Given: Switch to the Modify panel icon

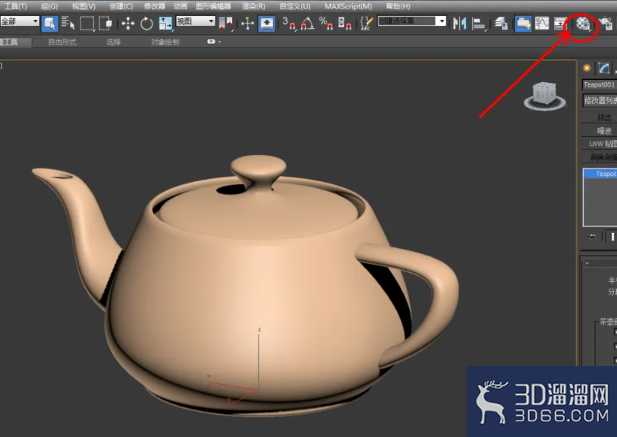Looking at the screenshot, I should (604, 68).
